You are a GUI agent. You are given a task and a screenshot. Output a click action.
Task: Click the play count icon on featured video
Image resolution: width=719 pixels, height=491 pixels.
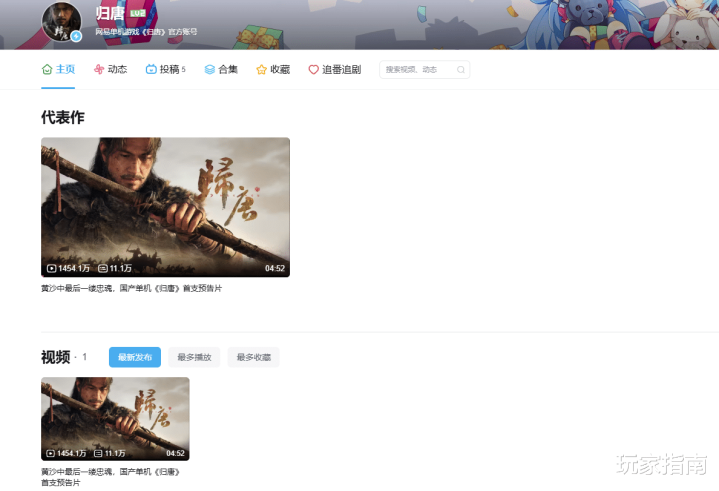(x=51, y=269)
